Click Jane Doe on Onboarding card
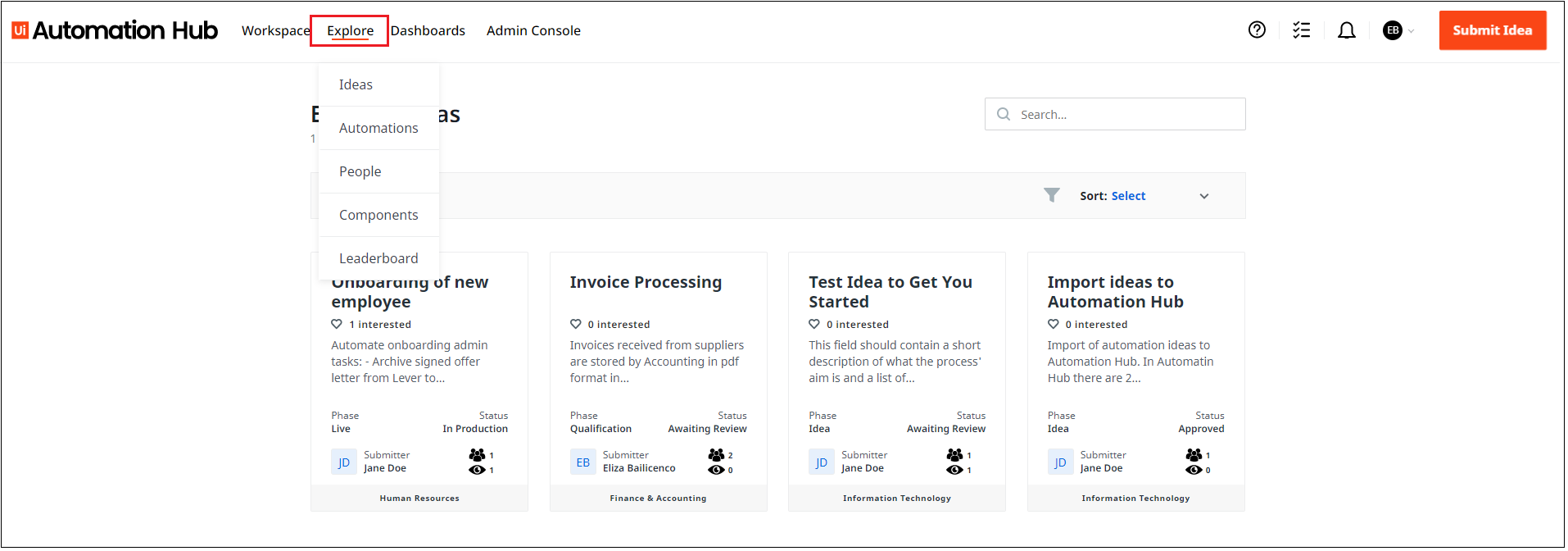 click(385, 468)
